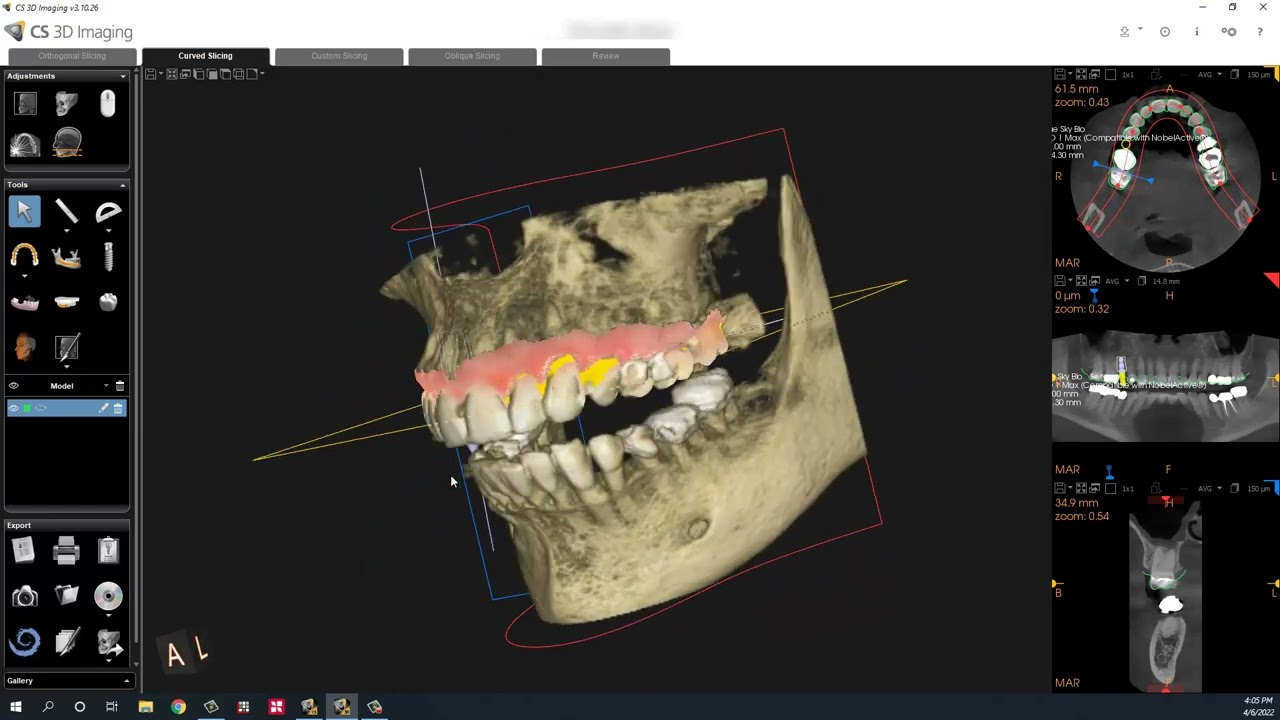Switch to the Custom Slicing tab

[339, 56]
